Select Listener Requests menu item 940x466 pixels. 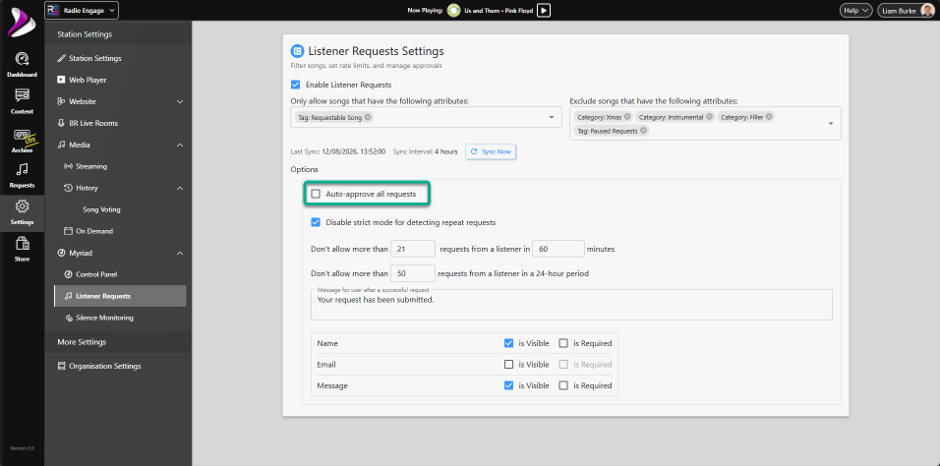click(x=120, y=296)
